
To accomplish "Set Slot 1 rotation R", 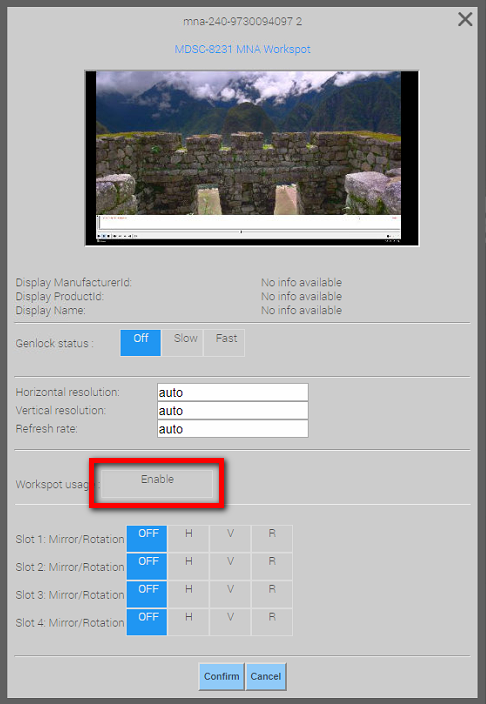I will click(x=272, y=539).
